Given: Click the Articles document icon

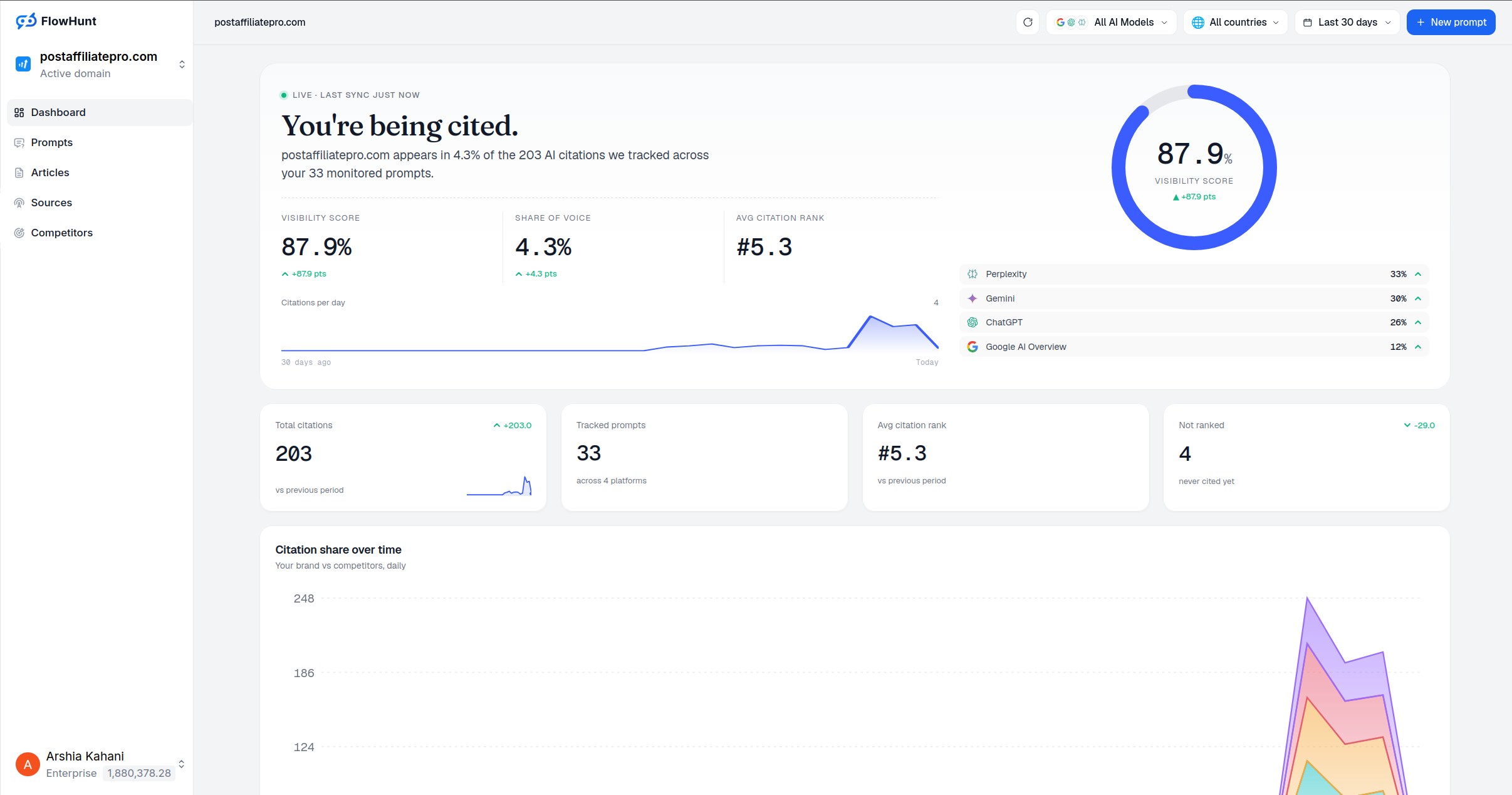Looking at the screenshot, I should (x=19, y=172).
